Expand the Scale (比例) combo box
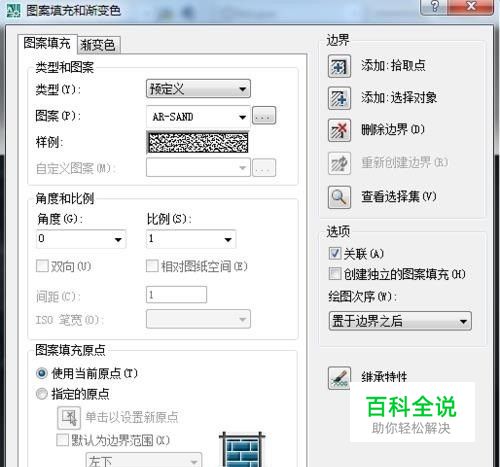 [191, 239]
